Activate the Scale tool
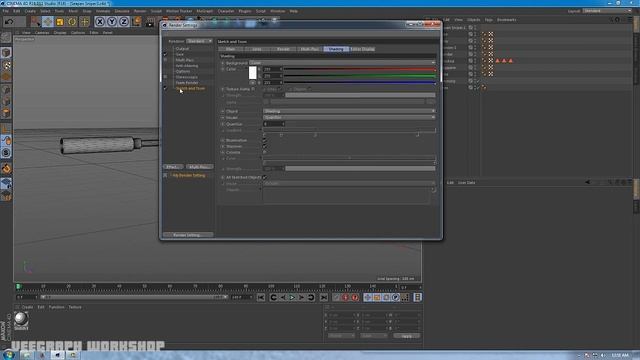This screenshot has height=360, width=640. coord(60,21)
